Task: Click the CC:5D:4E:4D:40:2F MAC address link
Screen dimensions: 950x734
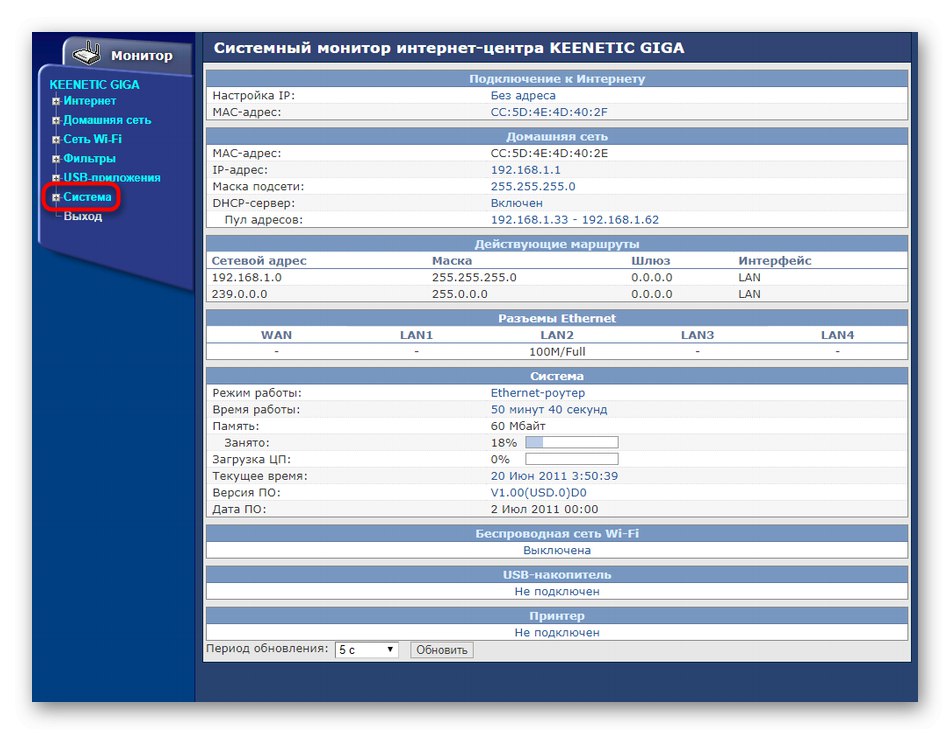Action: point(549,112)
